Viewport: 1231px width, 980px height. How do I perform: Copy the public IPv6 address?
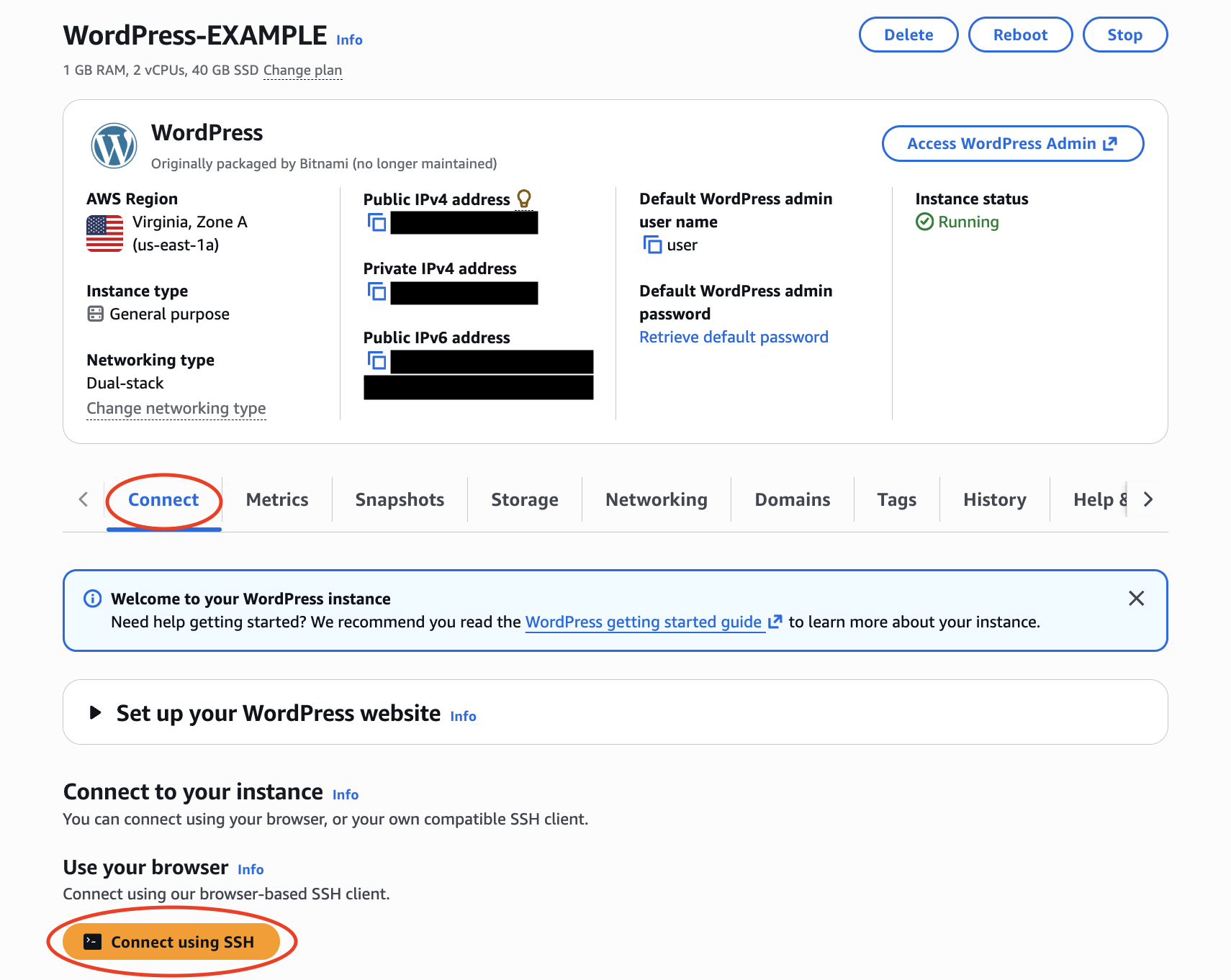pos(376,360)
